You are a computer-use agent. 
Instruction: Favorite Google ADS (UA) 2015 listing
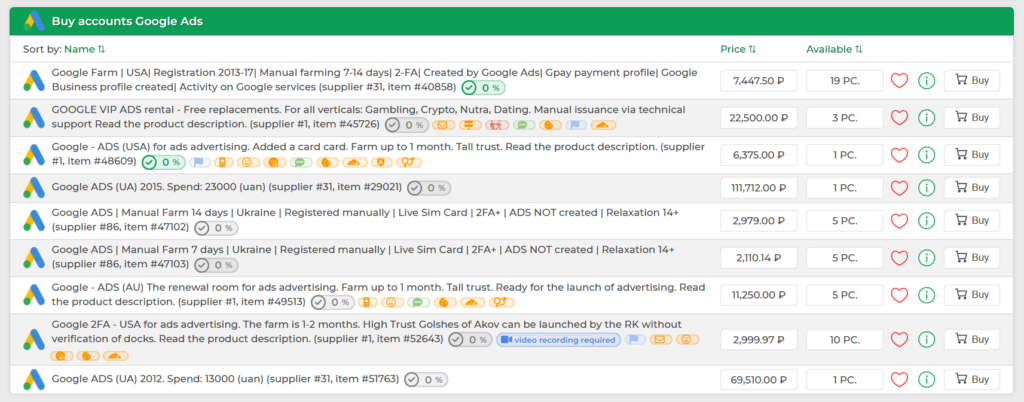pyautogui.click(x=900, y=188)
